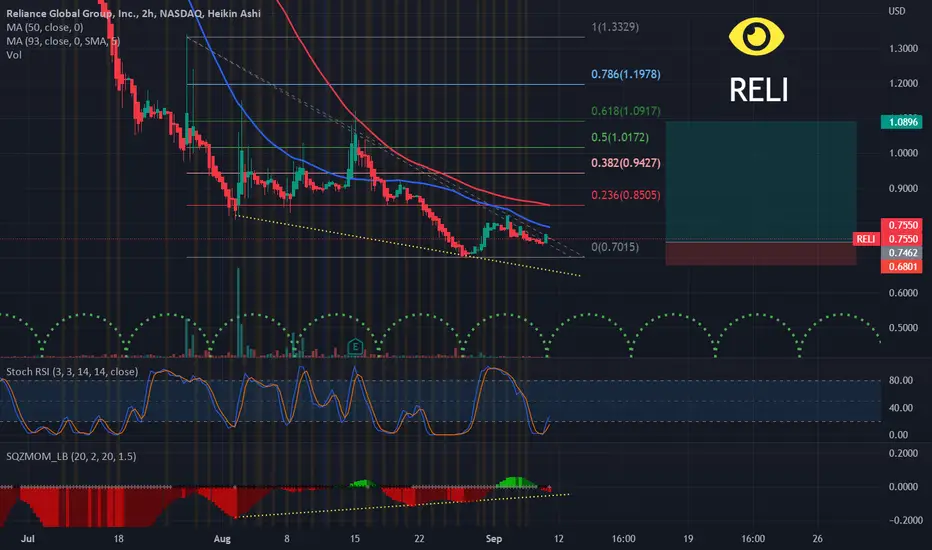Click the green 1.0896 target price tag
Image resolution: width=932 pixels, height=550 pixels.
point(901,122)
